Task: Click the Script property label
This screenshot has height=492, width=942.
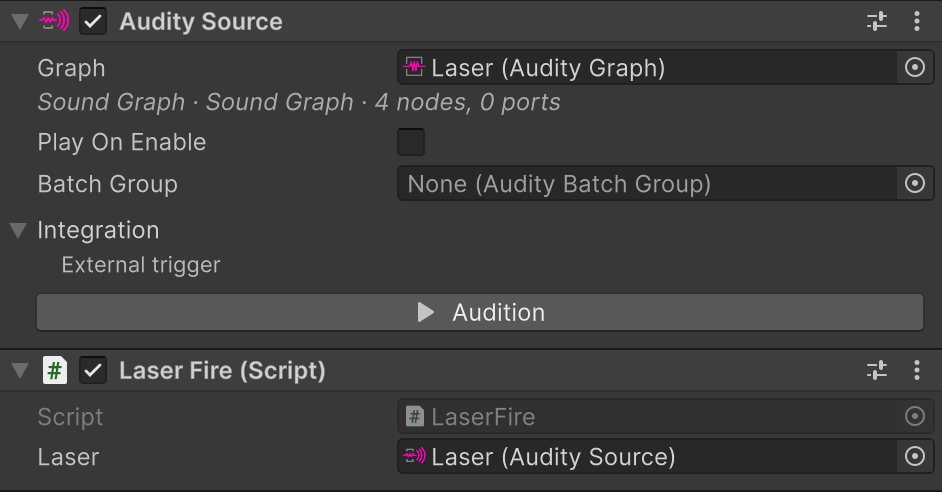Action: (x=70, y=418)
